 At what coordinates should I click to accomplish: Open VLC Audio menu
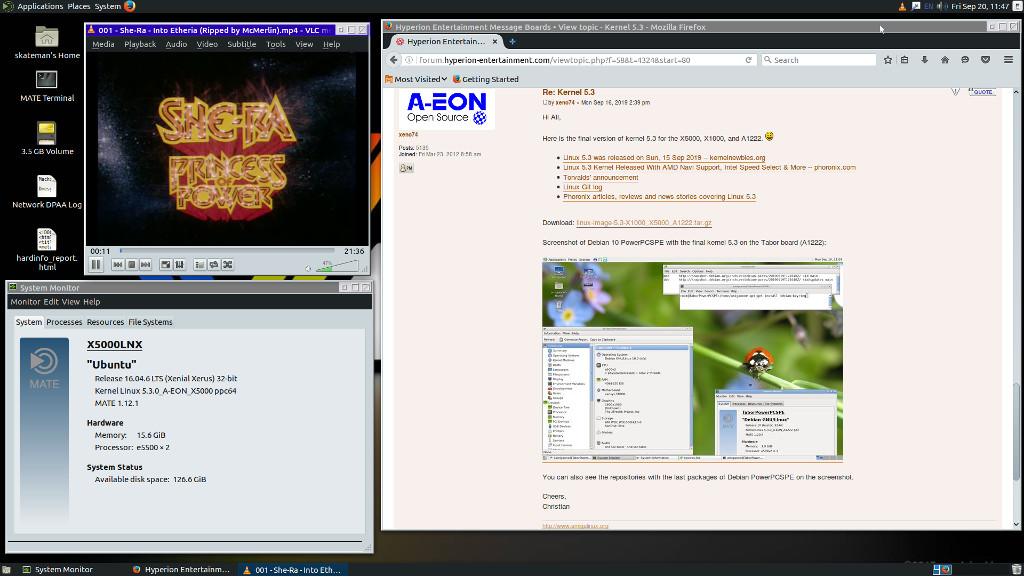[176, 44]
